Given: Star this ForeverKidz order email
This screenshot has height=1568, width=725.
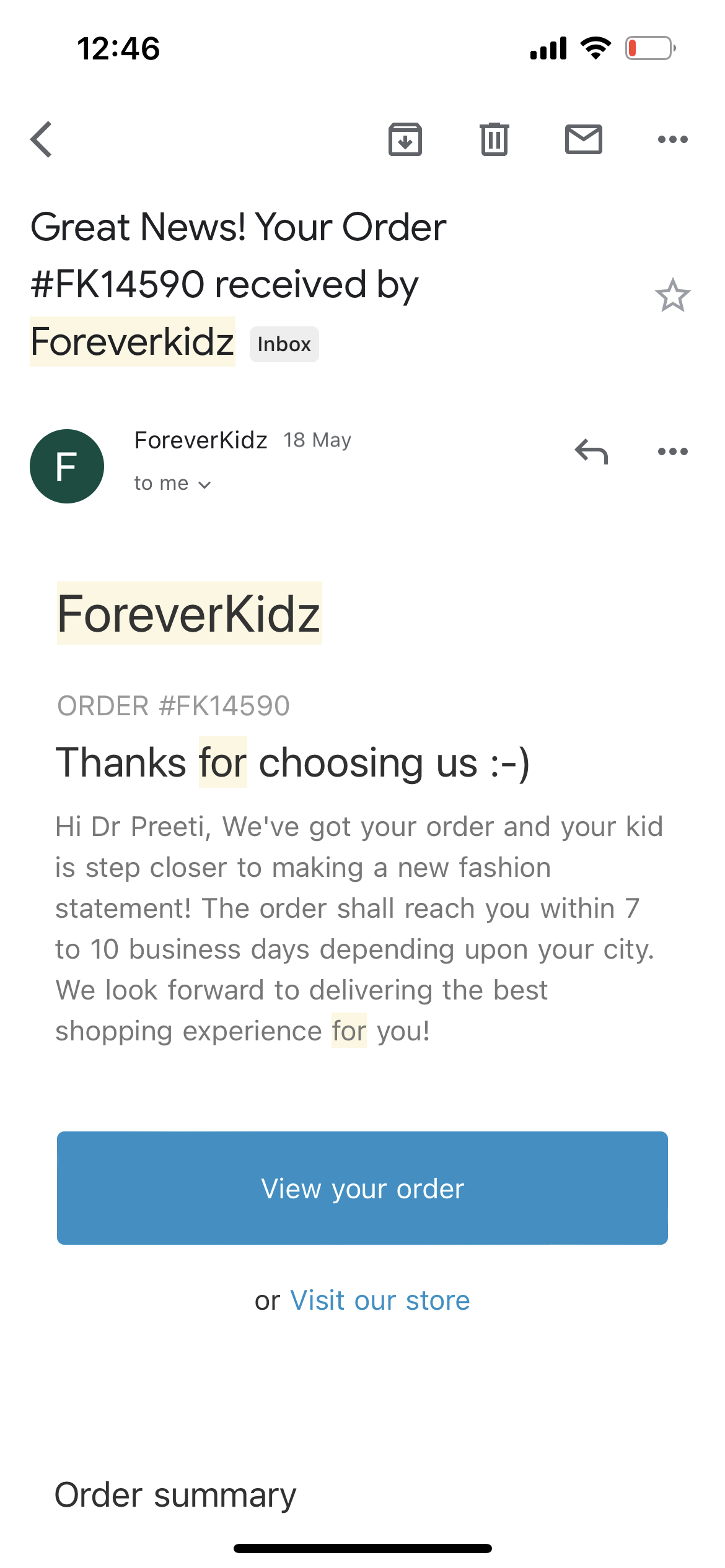Looking at the screenshot, I should coord(672,296).
